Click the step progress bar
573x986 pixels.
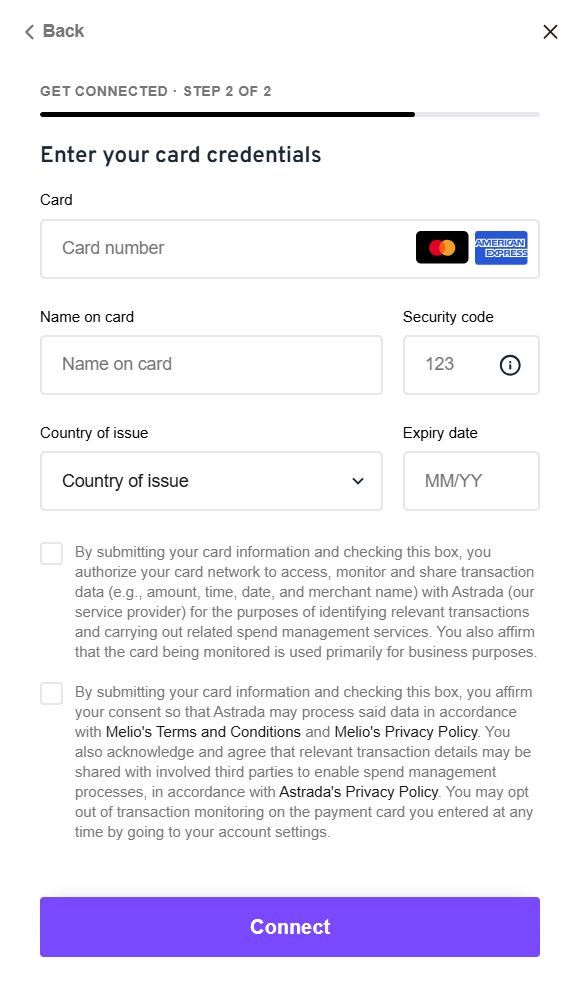click(289, 114)
